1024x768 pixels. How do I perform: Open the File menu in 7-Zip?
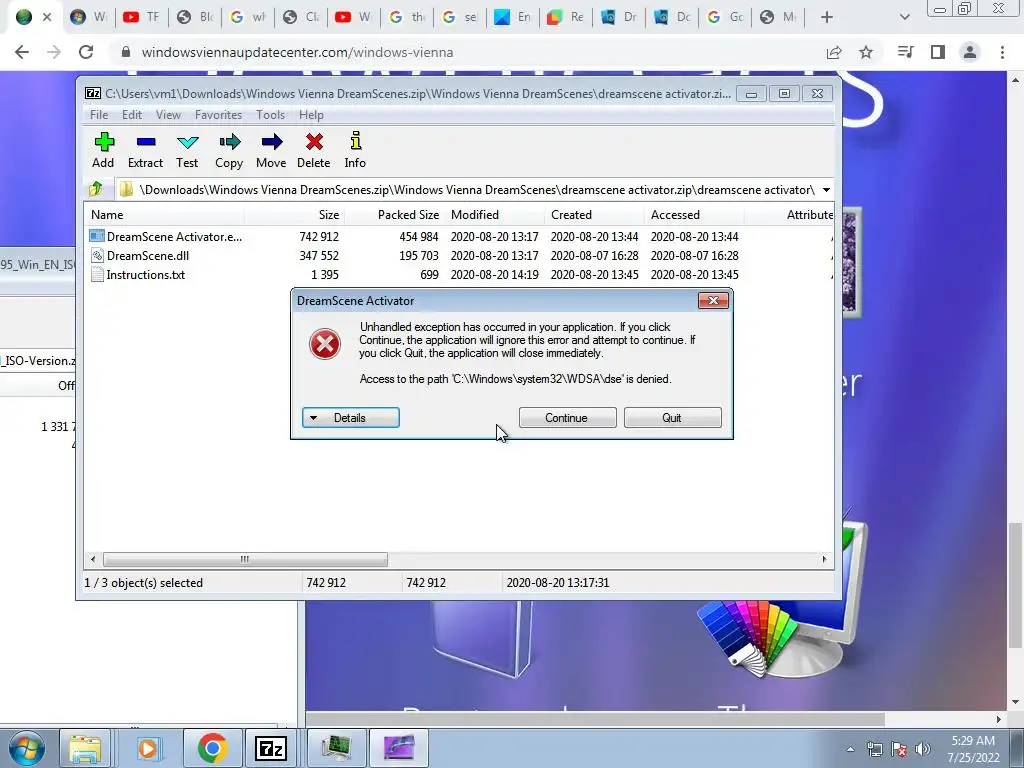point(99,115)
